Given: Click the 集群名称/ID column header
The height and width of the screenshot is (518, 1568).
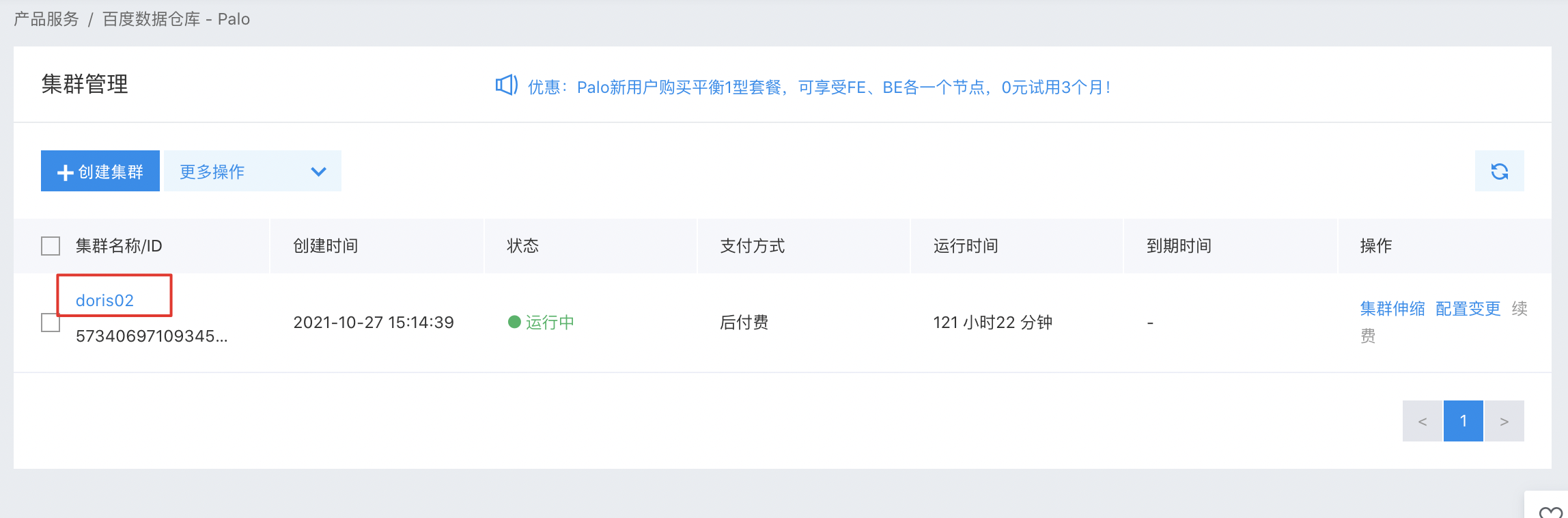Looking at the screenshot, I should click(x=119, y=246).
